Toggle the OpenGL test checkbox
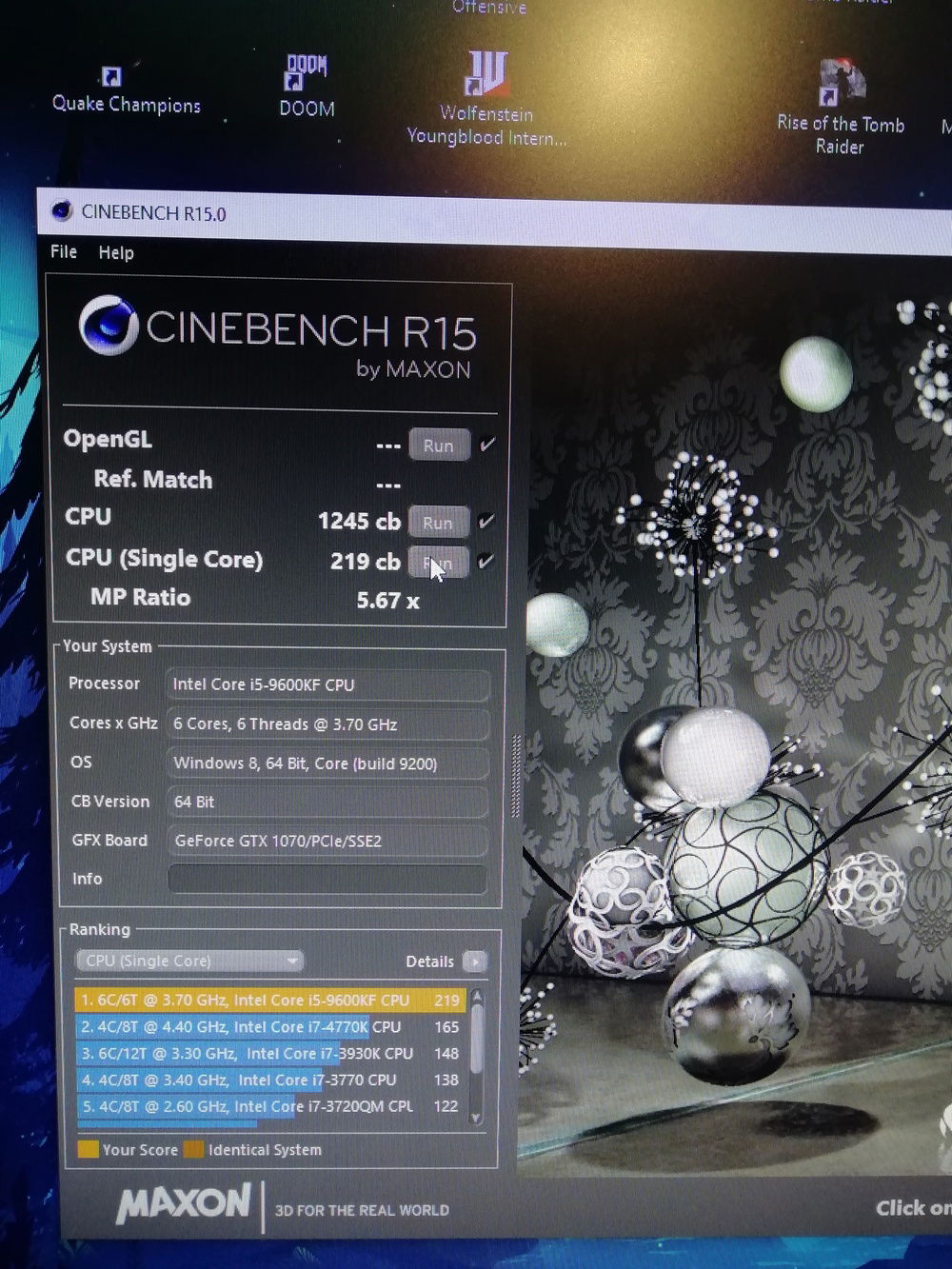The image size is (952, 1269). pyautogui.click(x=487, y=445)
